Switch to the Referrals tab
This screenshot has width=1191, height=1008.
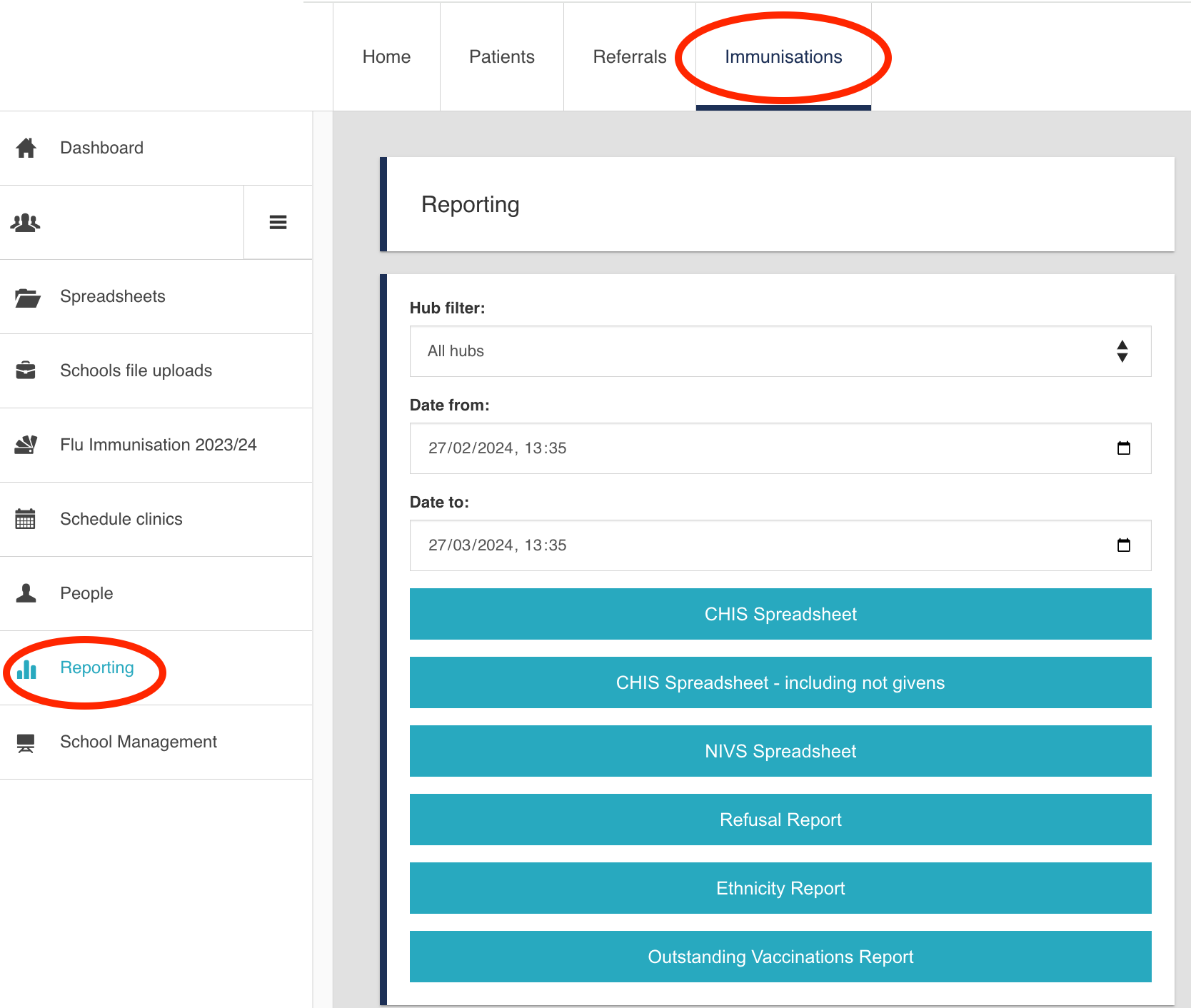[x=629, y=57]
